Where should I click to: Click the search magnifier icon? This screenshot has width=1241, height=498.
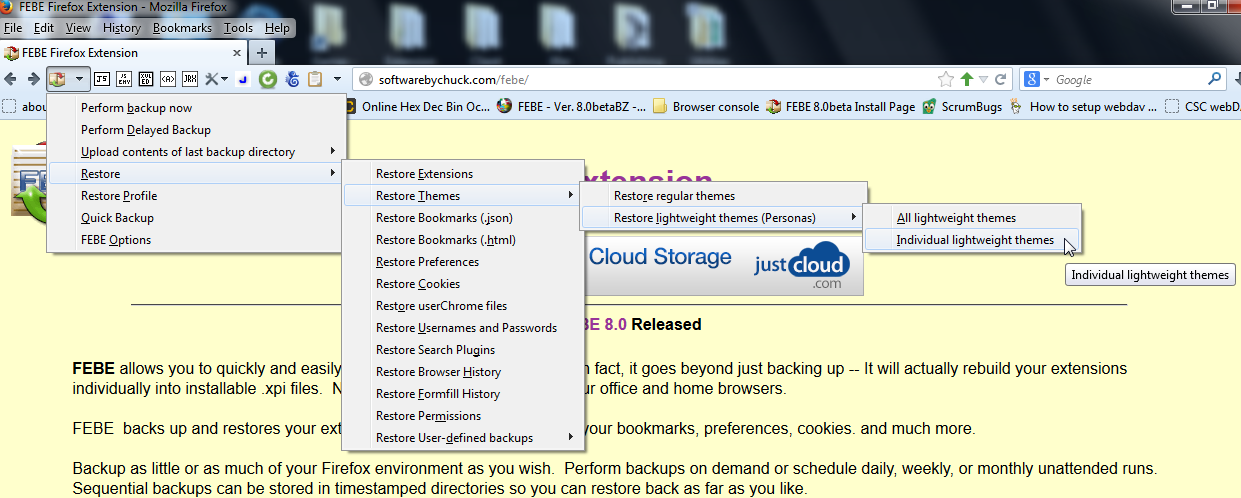(x=1214, y=79)
